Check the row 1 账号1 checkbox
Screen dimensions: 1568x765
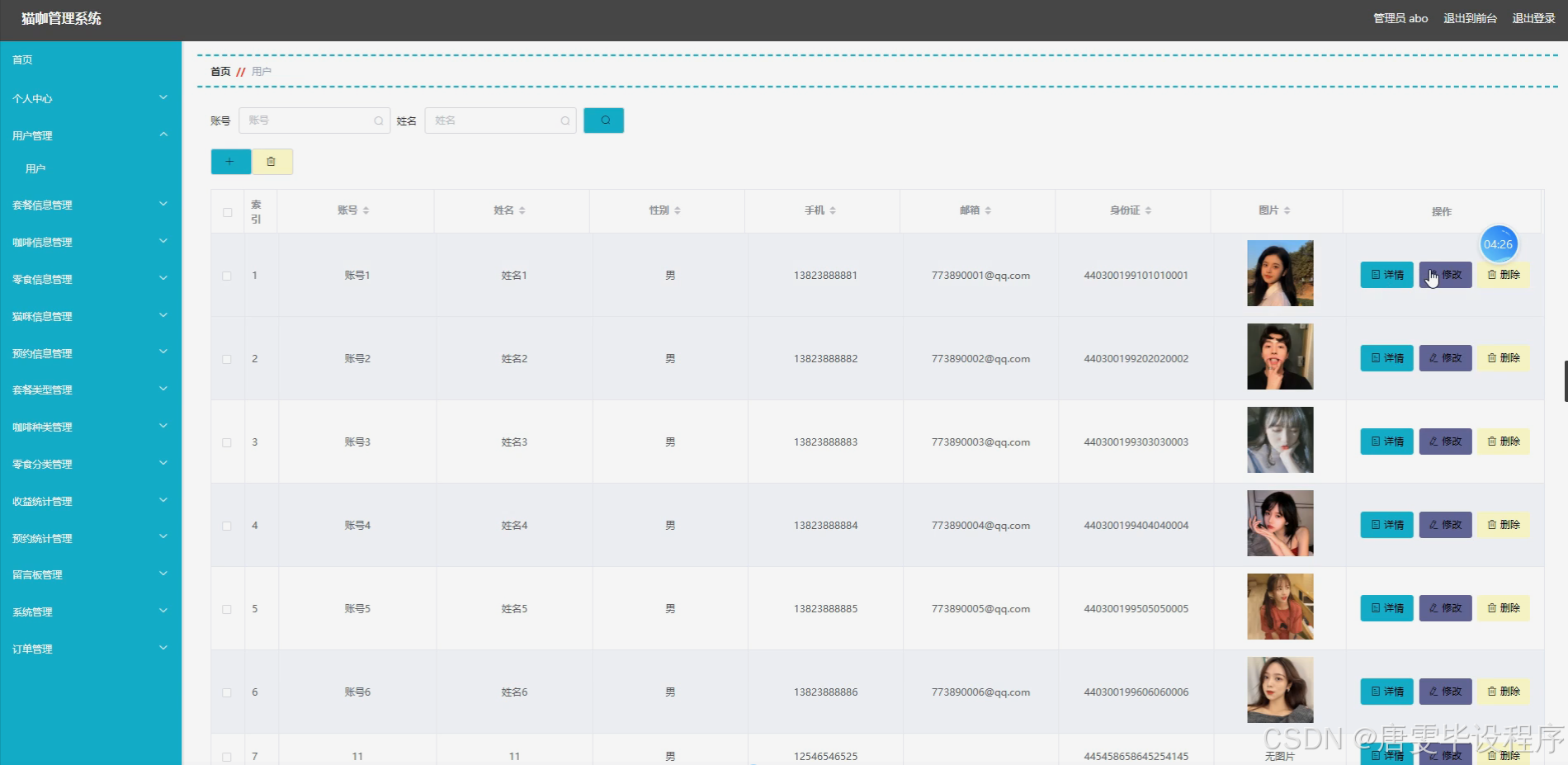tap(227, 276)
